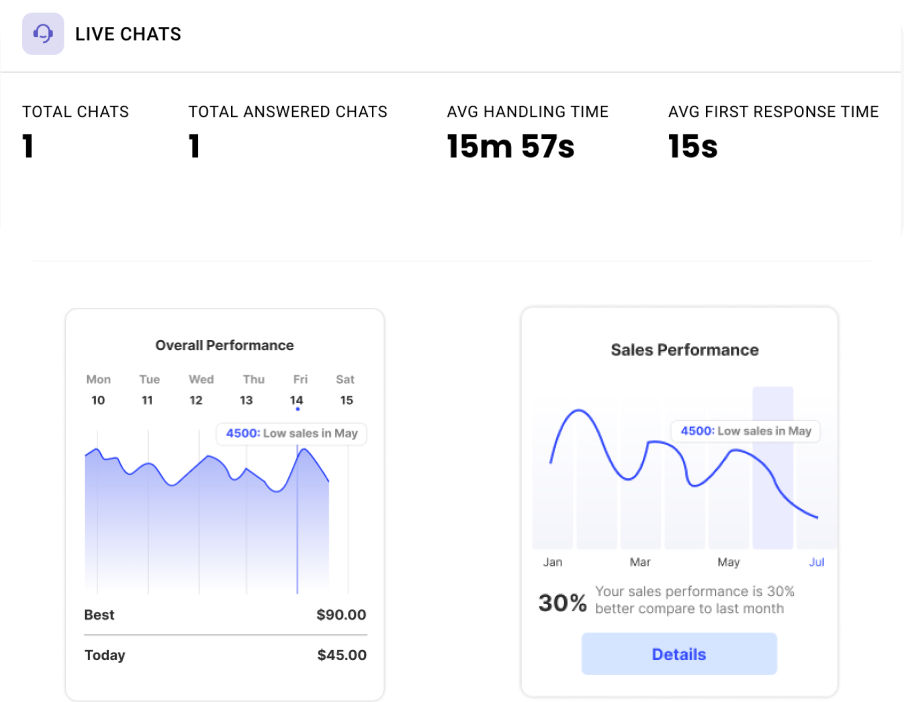Viewport: 904px width, 702px height.
Task: Click the '4500: Low sales in May' tooltip in Sales Performance
Action: 747,430
